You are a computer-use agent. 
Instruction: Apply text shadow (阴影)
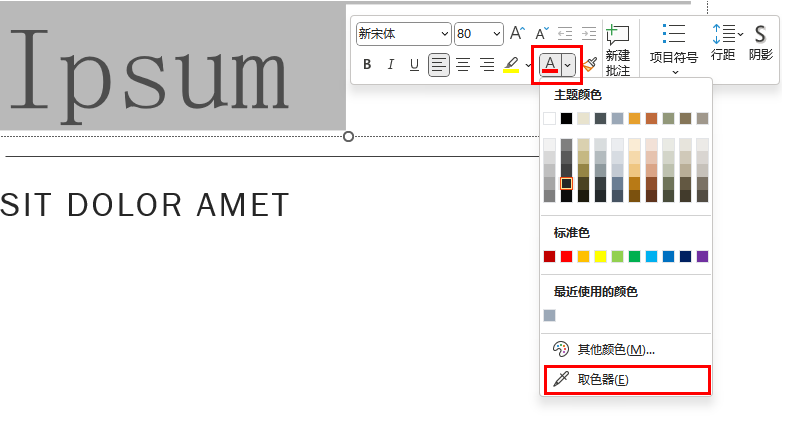[x=761, y=42]
